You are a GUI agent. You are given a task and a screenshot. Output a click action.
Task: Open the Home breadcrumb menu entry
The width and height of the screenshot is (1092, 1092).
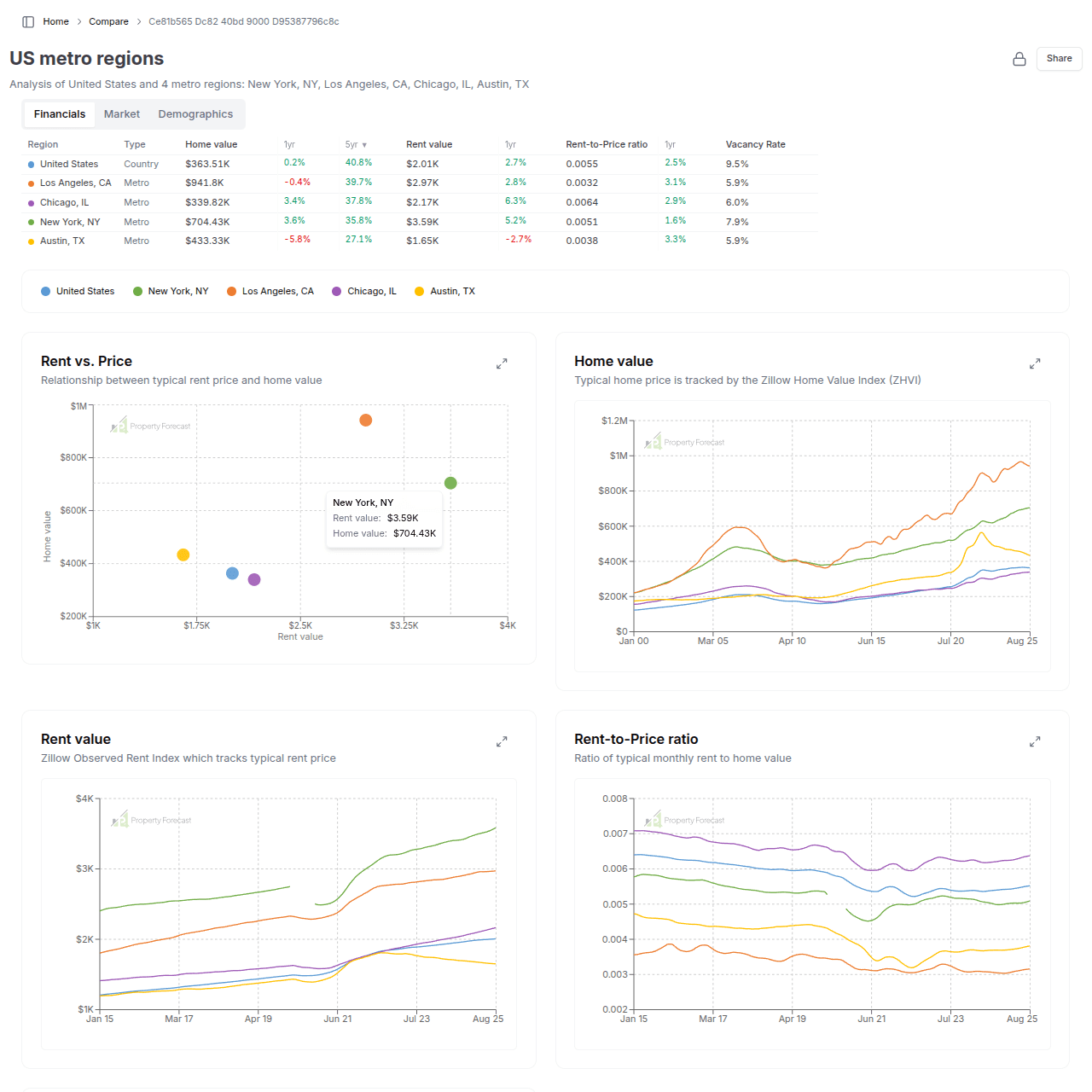pos(55,21)
